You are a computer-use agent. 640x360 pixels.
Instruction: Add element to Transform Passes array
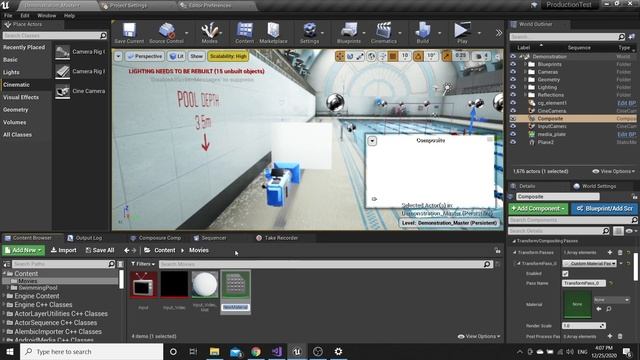pyautogui.click(x=610, y=253)
